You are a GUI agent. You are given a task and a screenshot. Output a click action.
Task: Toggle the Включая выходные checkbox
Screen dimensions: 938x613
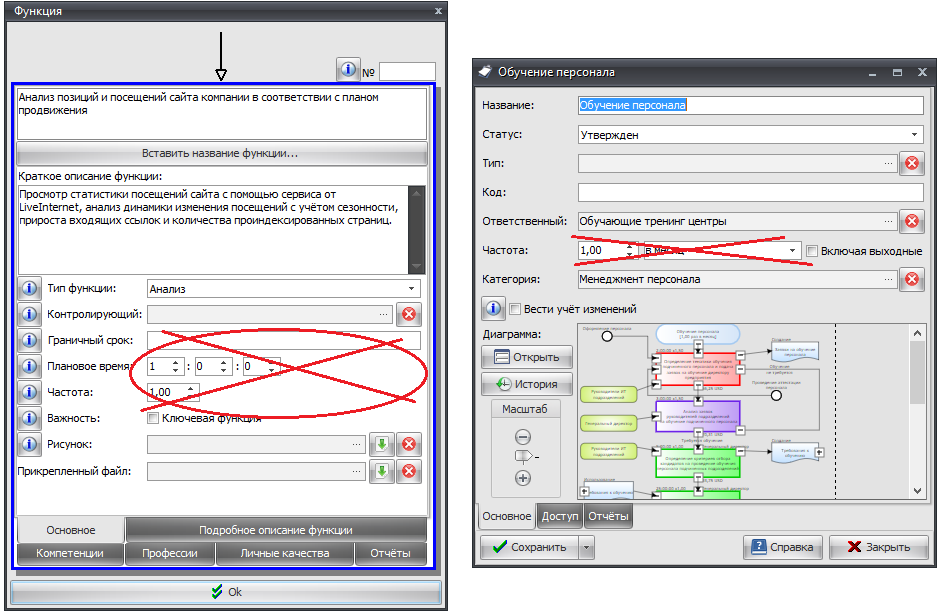coord(812,251)
